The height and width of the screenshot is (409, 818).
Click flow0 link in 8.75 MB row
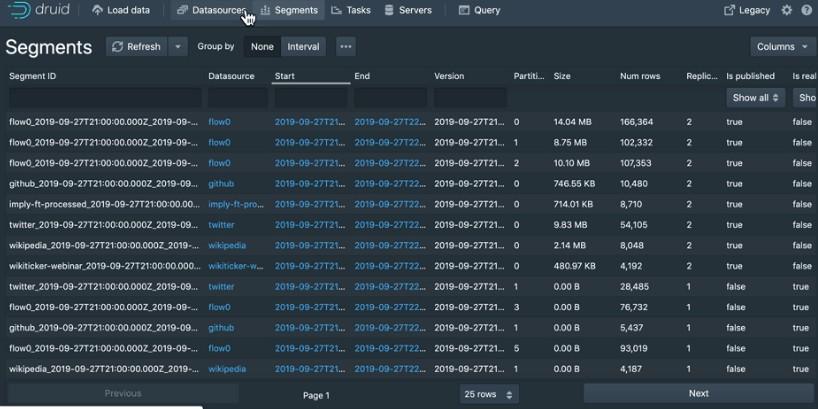tap(219, 142)
